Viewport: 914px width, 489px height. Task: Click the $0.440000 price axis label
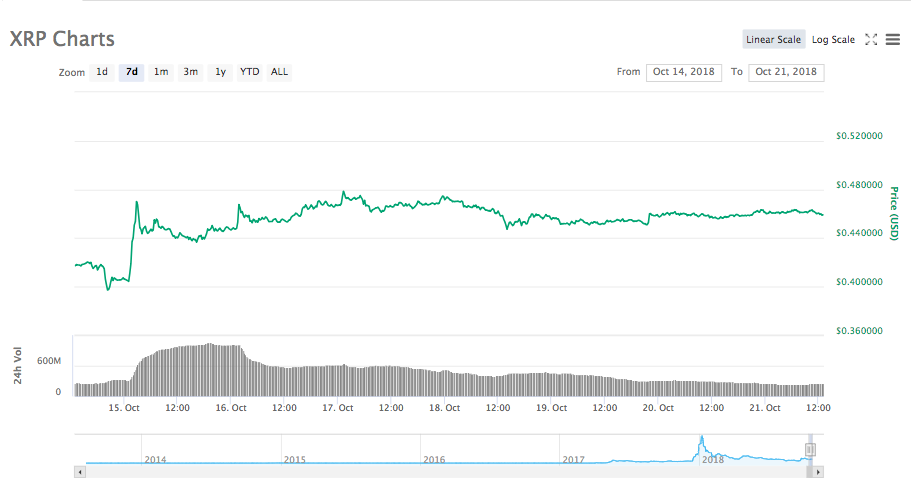point(859,233)
